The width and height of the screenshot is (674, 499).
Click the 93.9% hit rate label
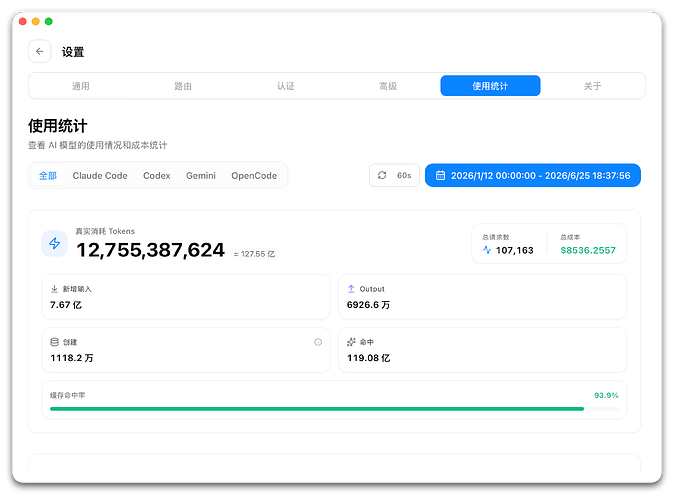pos(606,395)
